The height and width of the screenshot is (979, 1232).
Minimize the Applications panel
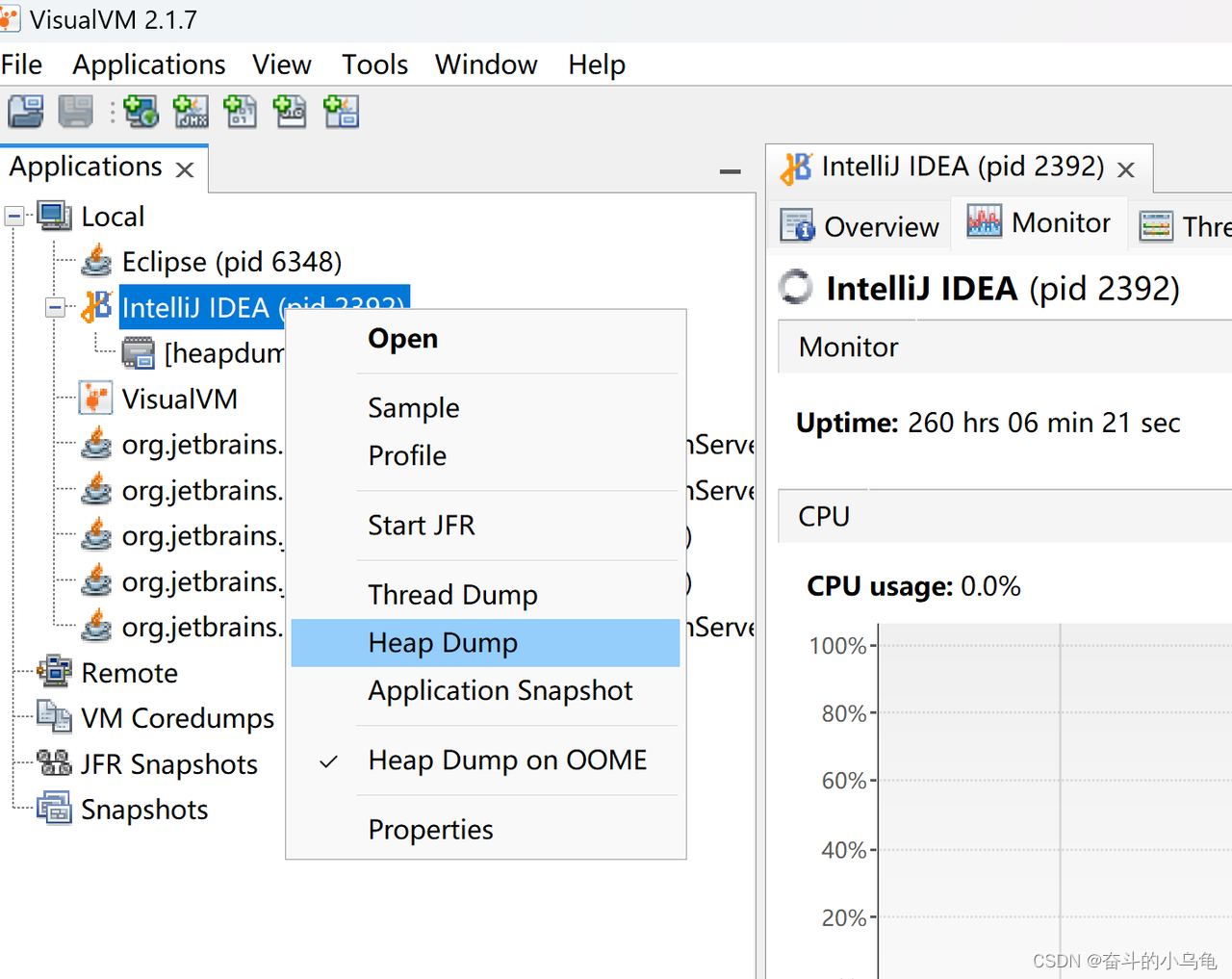coord(731,171)
